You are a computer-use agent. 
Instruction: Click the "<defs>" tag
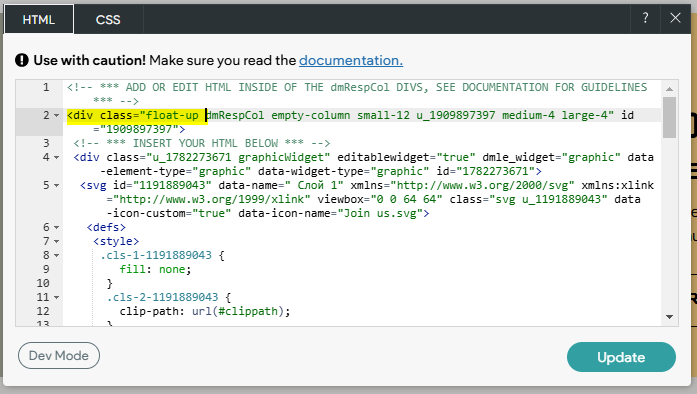click(x=106, y=227)
